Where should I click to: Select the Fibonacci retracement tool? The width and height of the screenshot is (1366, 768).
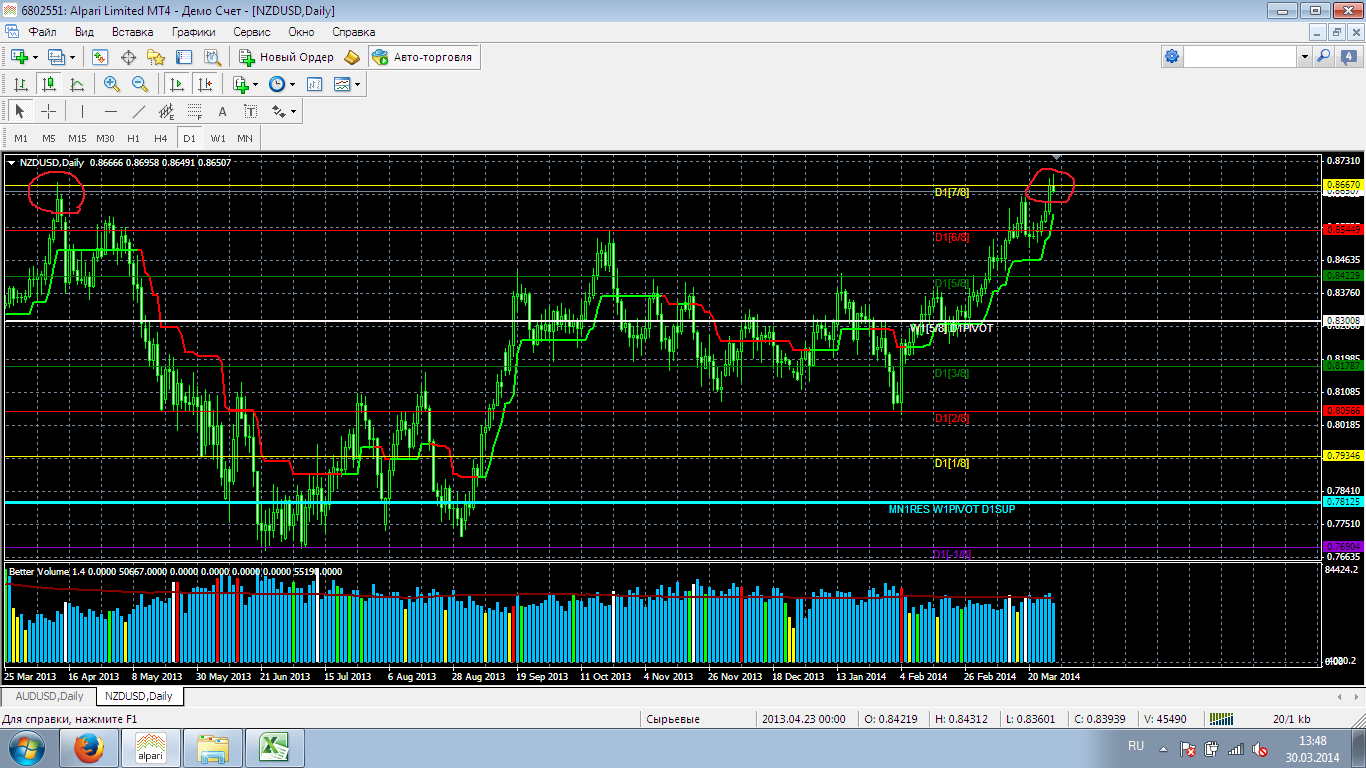pos(194,111)
